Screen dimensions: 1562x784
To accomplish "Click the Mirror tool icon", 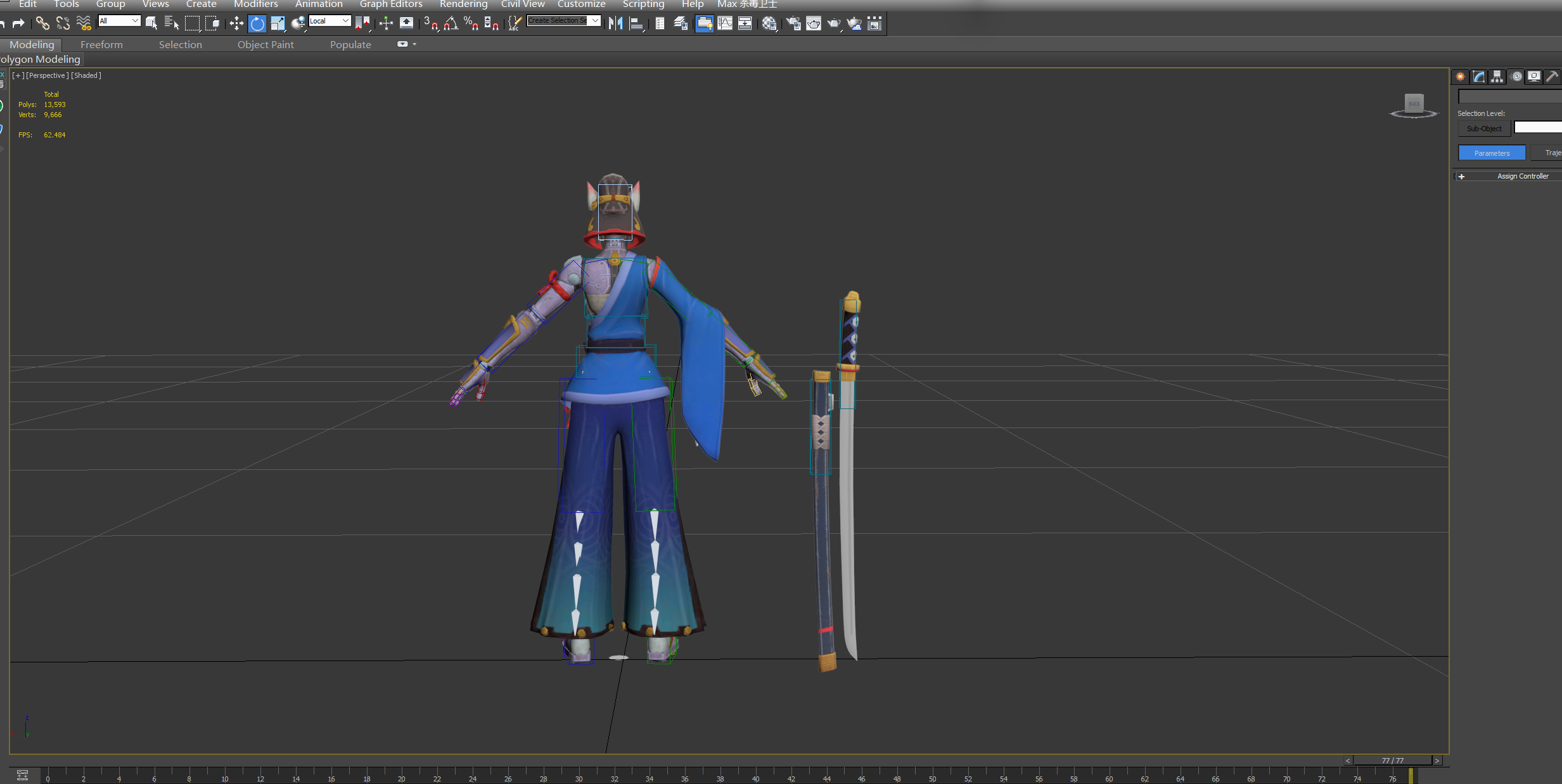I will point(616,23).
